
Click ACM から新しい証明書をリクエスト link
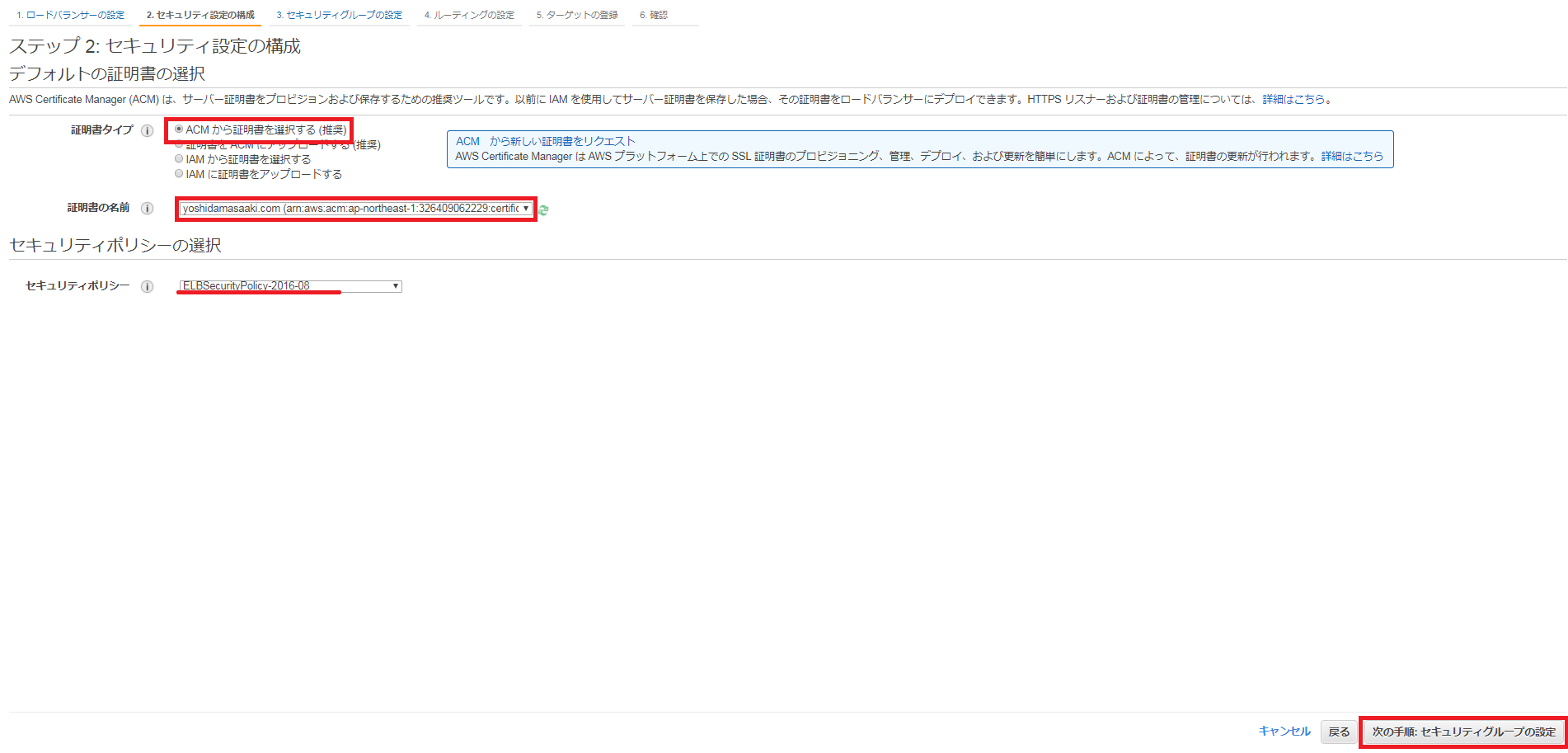[x=546, y=141]
